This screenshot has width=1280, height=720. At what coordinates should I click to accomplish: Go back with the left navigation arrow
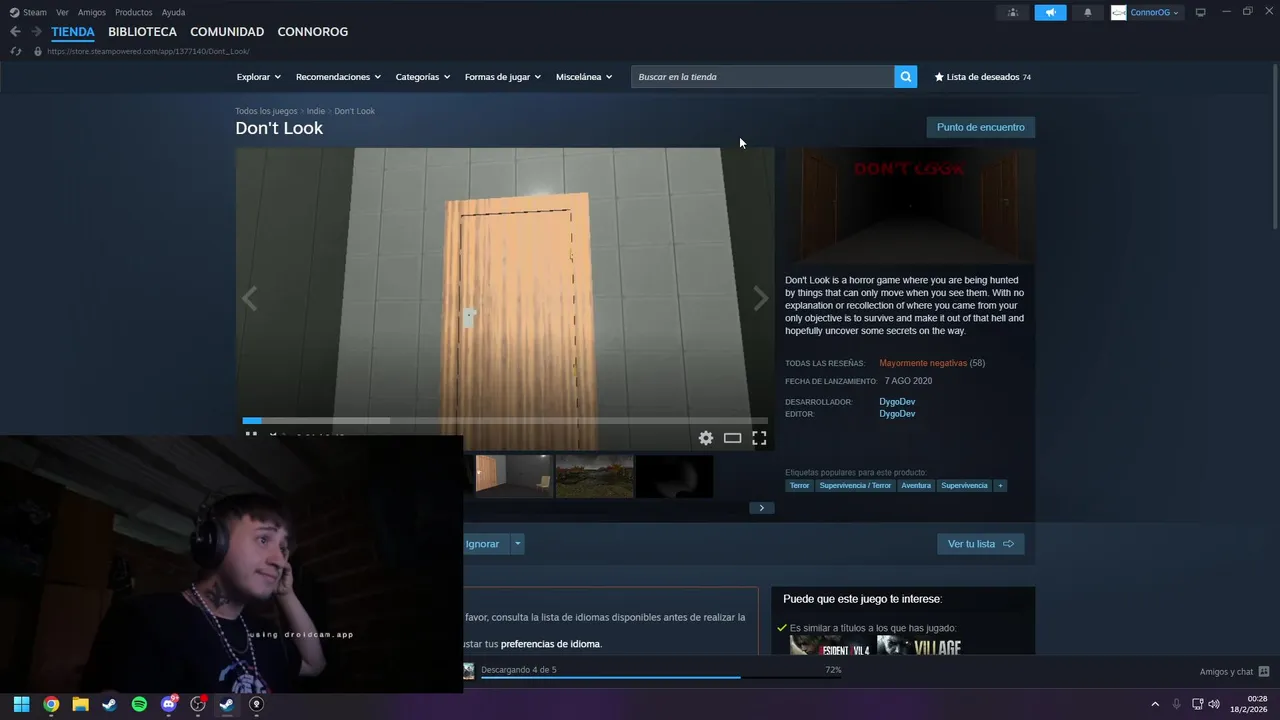pyautogui.click(x=15, y=32)
